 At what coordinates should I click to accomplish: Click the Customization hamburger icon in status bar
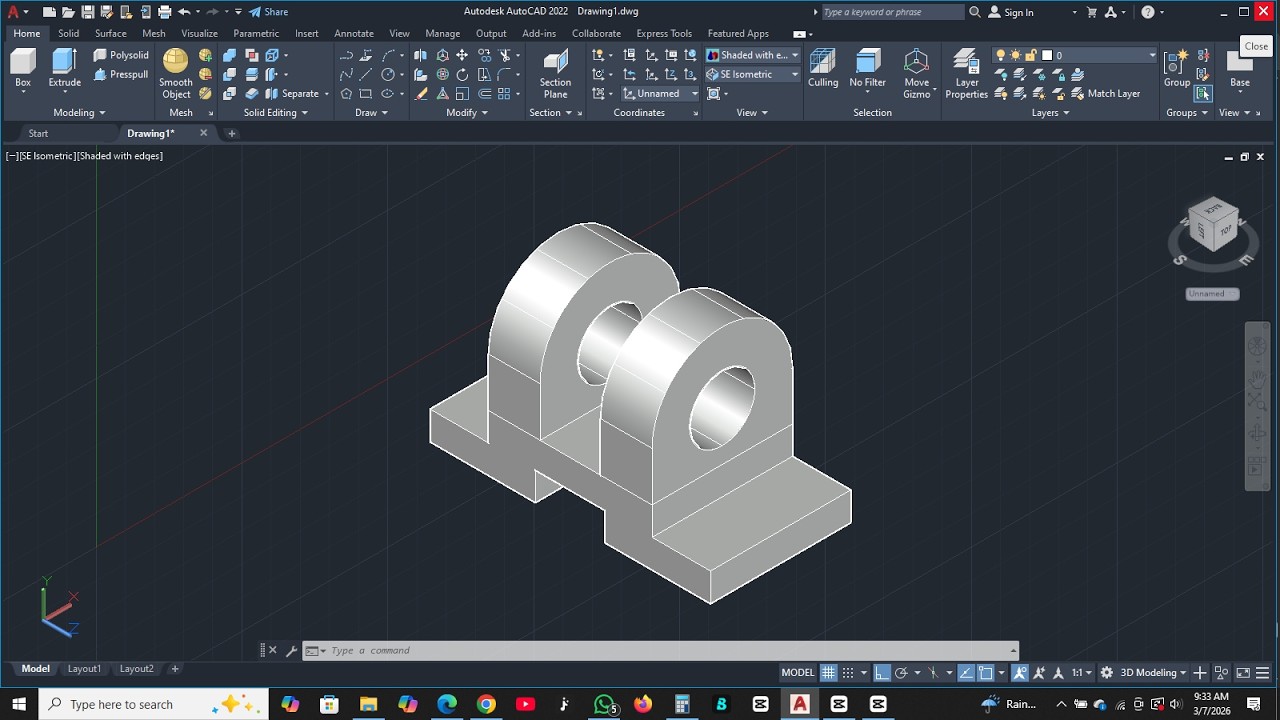click(1262, 672)
